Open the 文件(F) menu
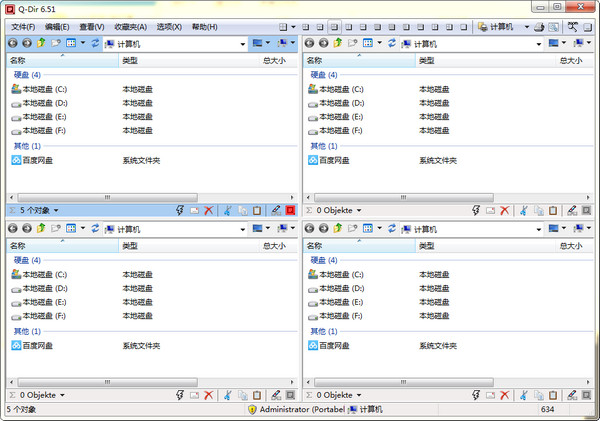600x421 pixels. coord(23,27)
